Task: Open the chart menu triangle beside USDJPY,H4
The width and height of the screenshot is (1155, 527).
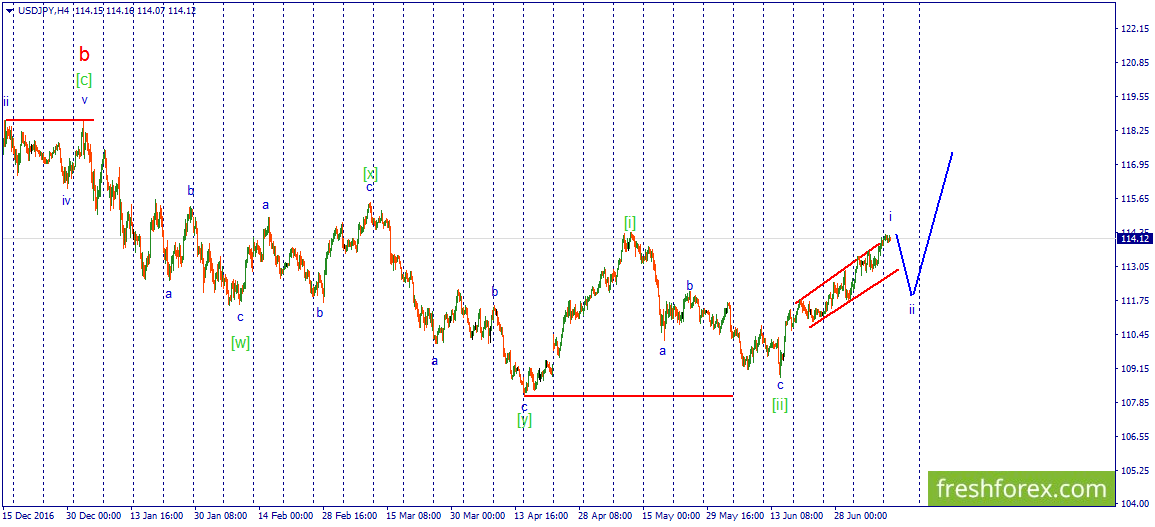Action: [x=8, y=12]
